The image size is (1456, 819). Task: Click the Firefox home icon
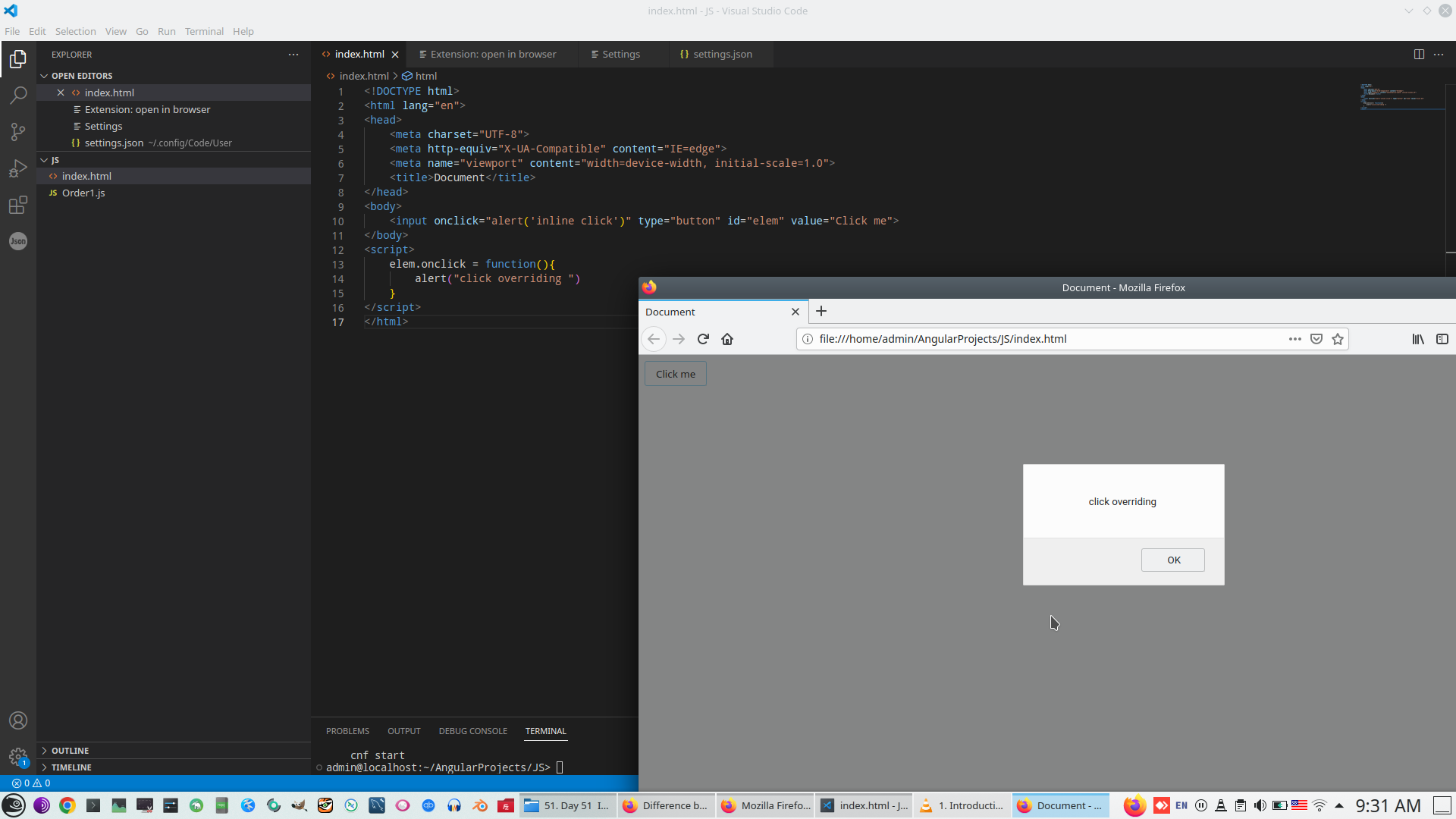(x=727, y=339)
